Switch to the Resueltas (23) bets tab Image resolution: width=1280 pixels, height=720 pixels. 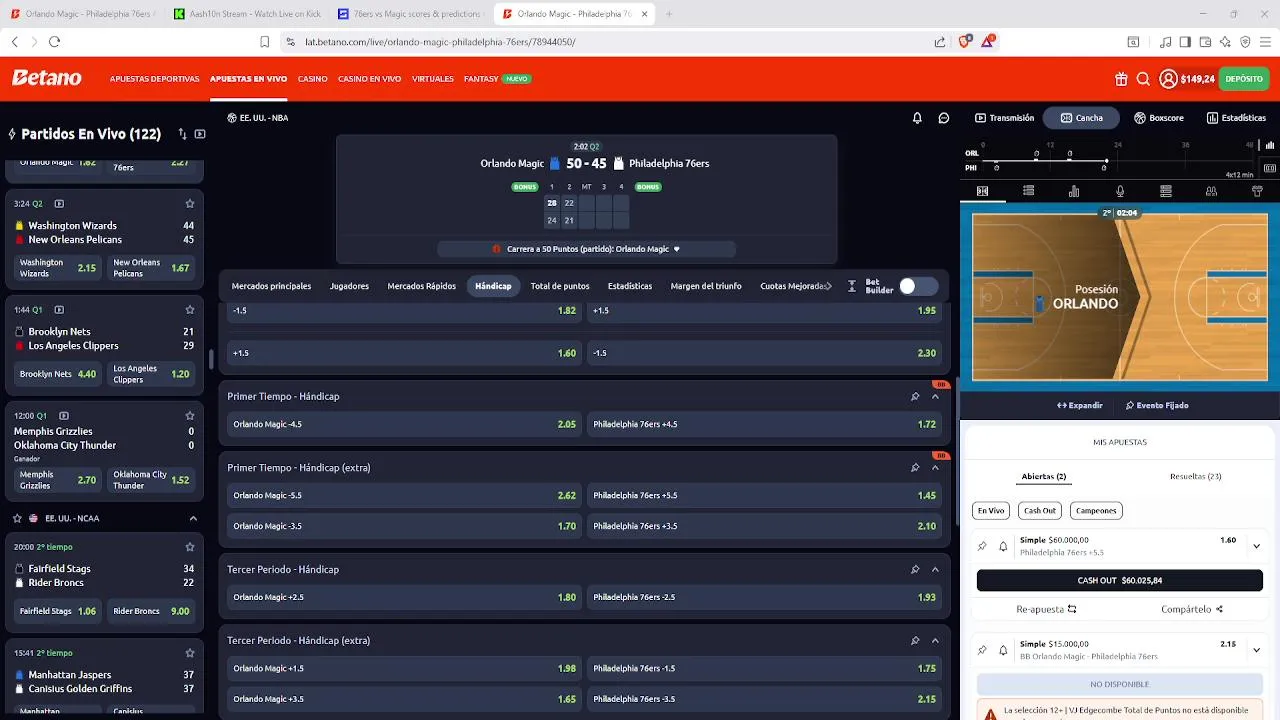[x=1195, y=476]
